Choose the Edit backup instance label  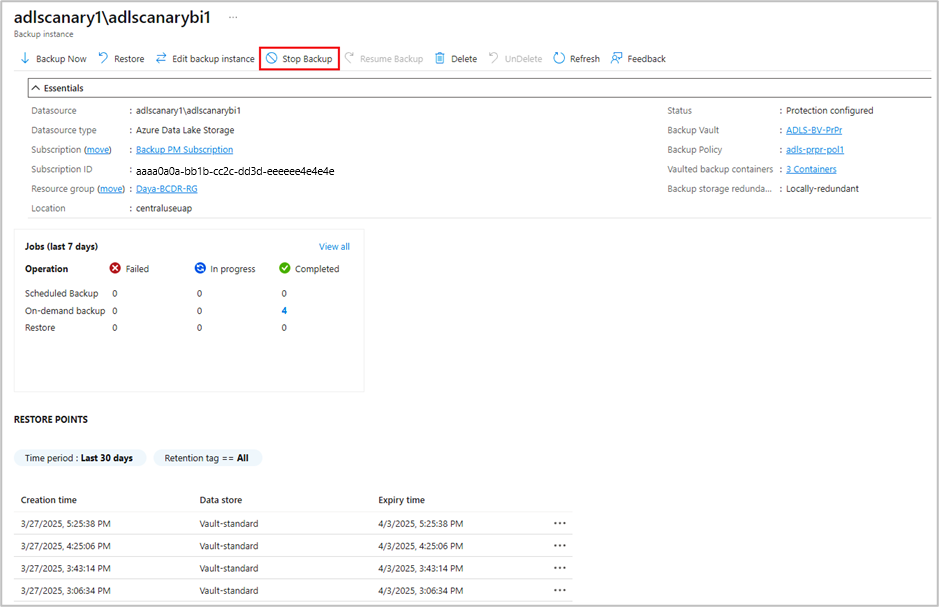tap(213, 59)
